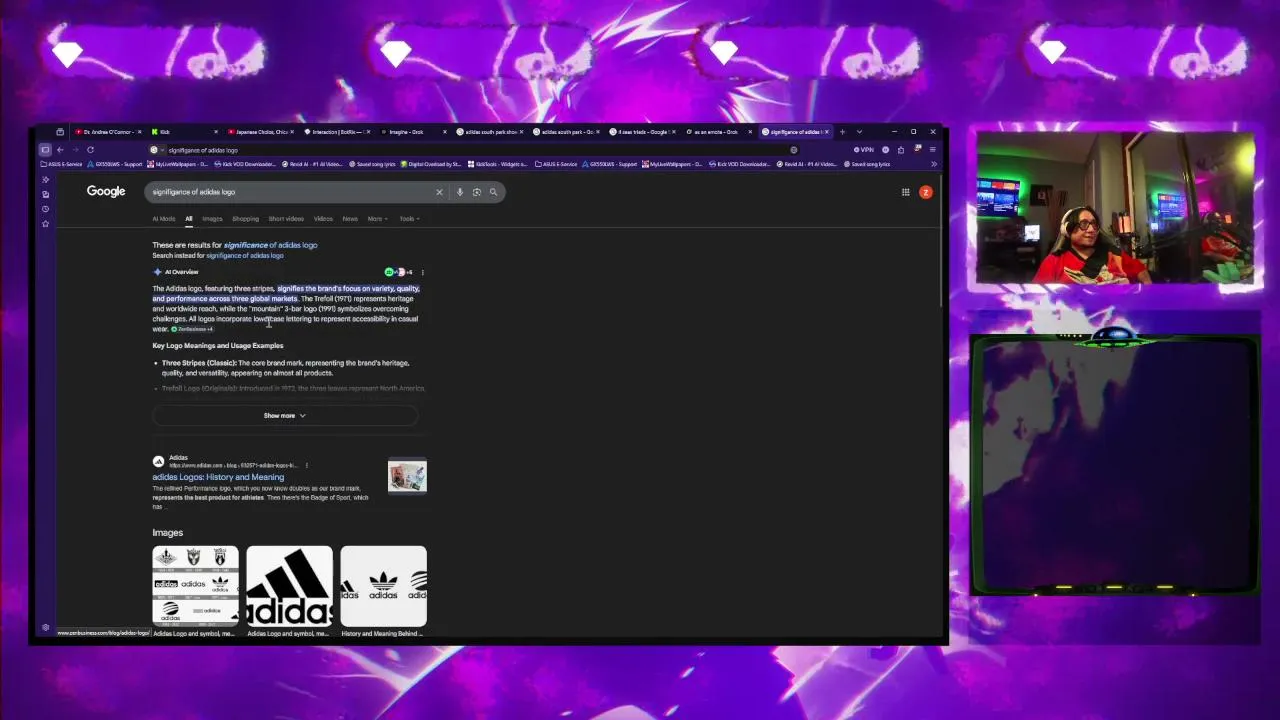1280x720 pixels.
Task: Open the VPN button in the toolbar
Action: click(x=863, y=150)
